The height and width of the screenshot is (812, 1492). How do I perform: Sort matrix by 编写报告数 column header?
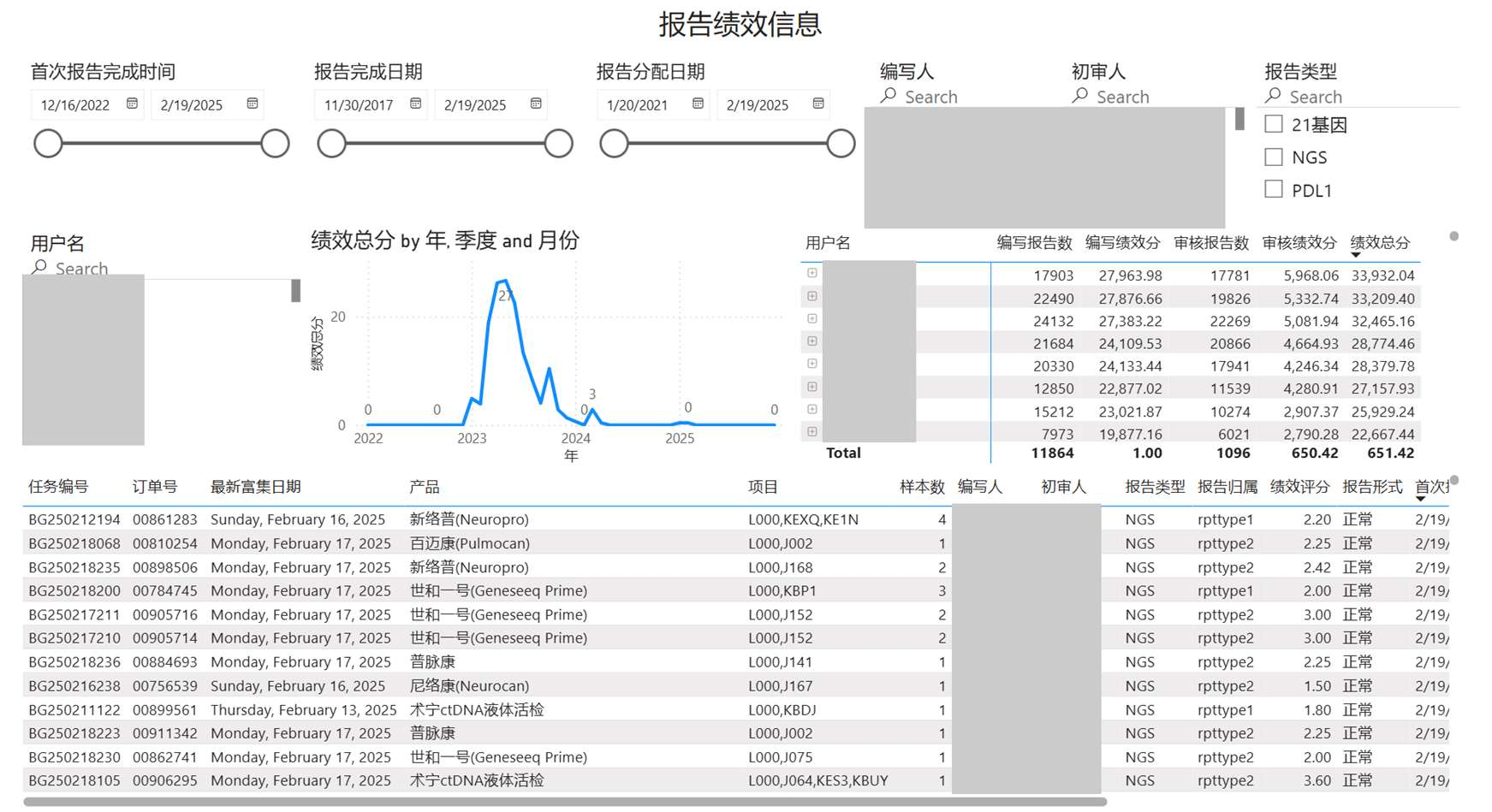pos(1034,243)
